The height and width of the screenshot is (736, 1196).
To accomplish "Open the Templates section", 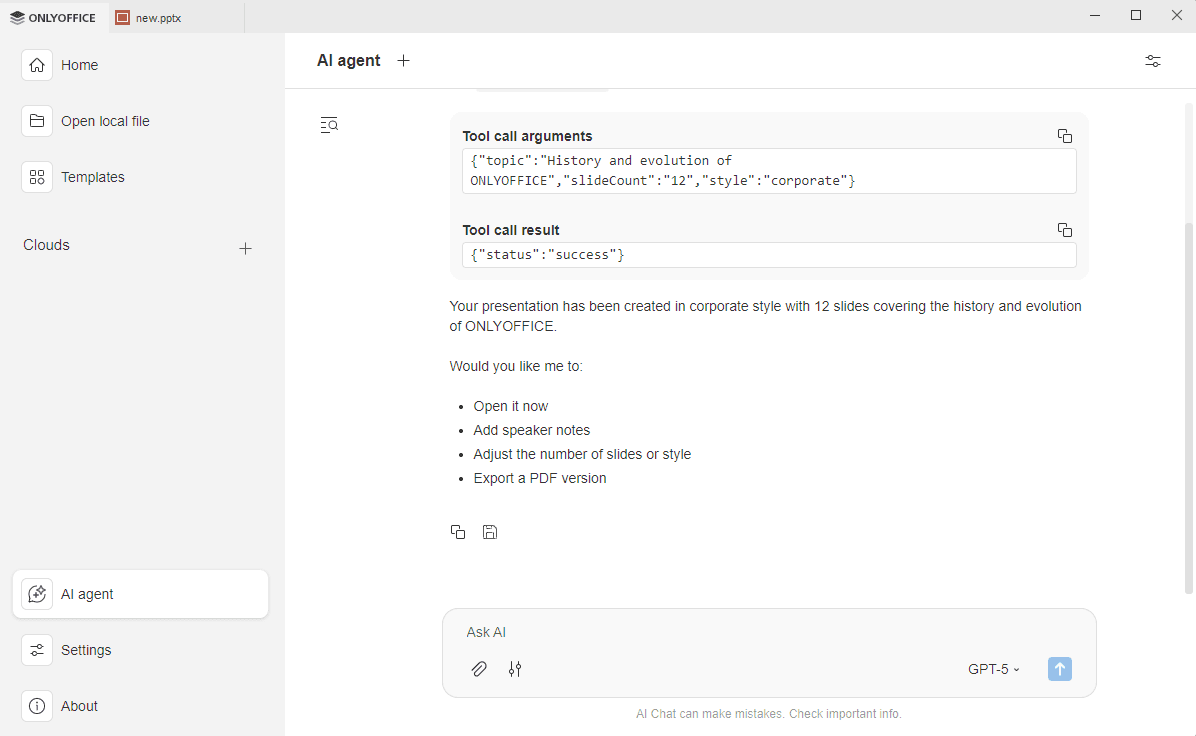I will [x=93, y=177].
